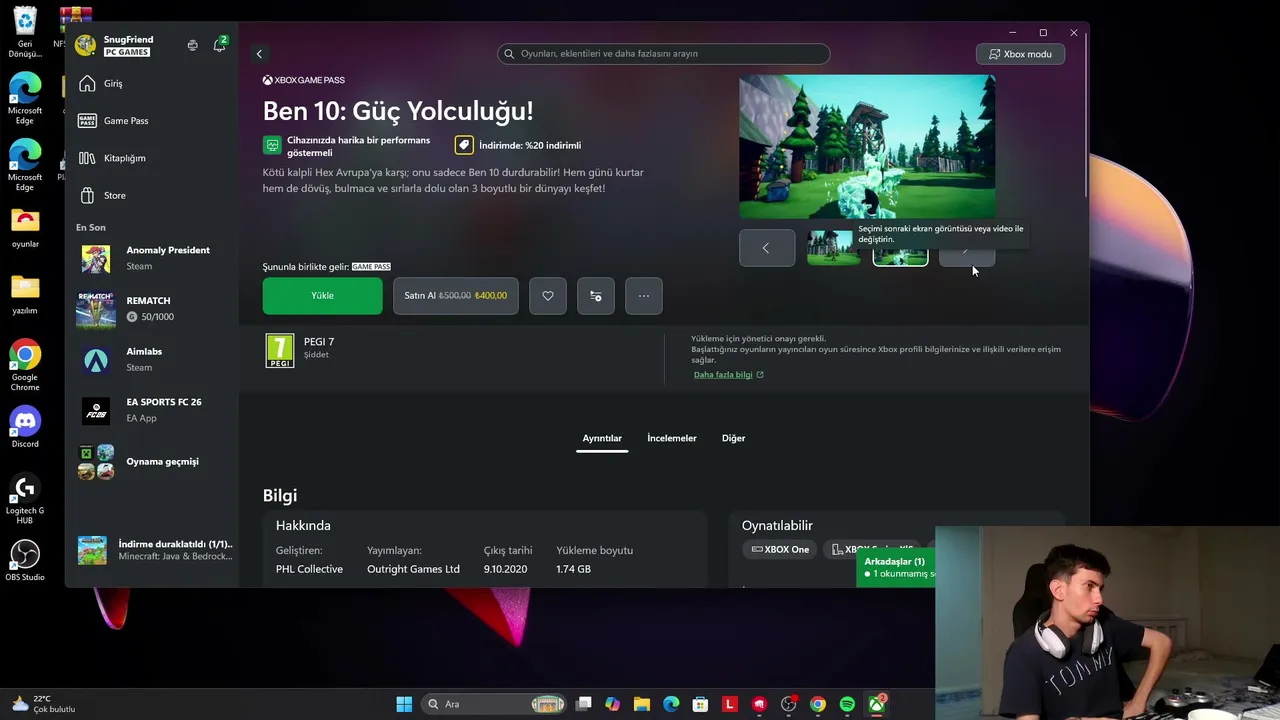Image resolution: width=1280 pixels, height=720 pixels.
Task: Open the notifications bell in the sidebar
Action: (x=219, y=45)
